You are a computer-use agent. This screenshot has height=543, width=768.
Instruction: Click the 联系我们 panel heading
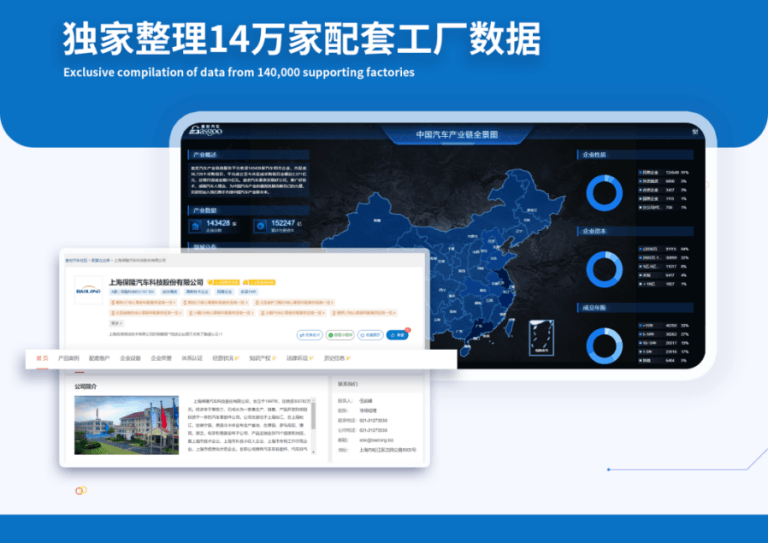click(348, 384)
